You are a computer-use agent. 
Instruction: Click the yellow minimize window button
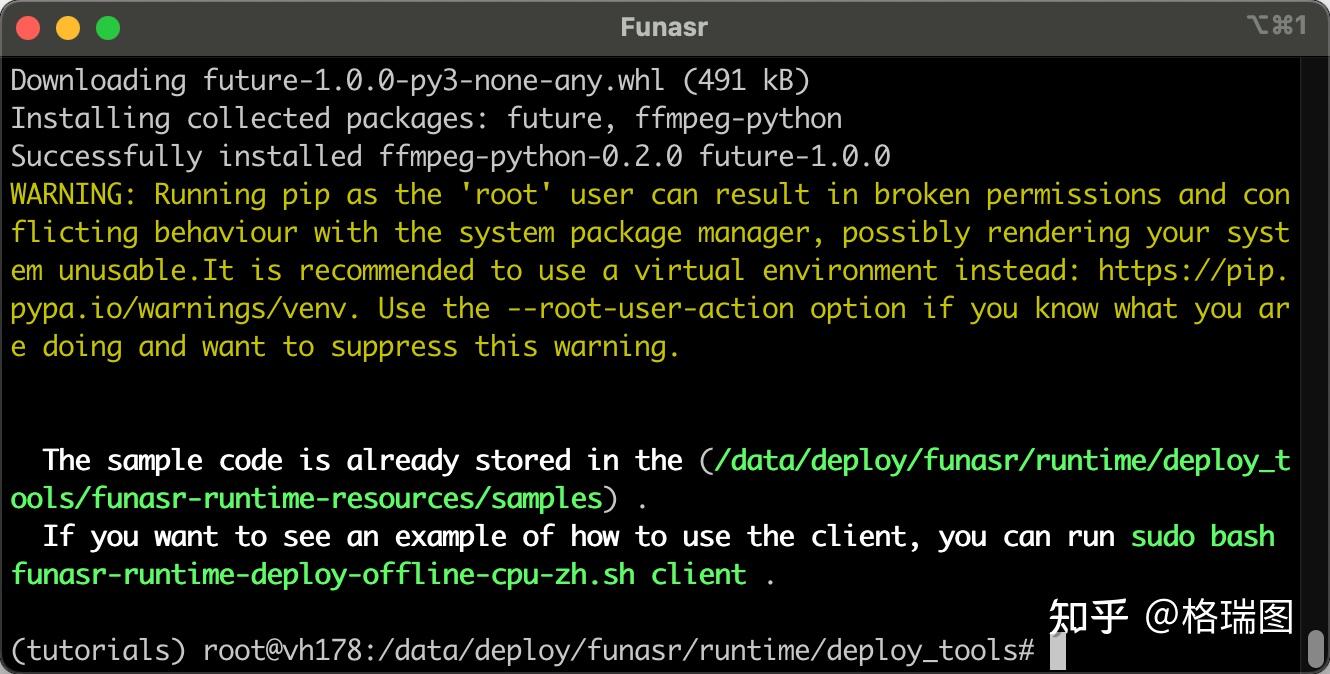click(x=68, y=27)
